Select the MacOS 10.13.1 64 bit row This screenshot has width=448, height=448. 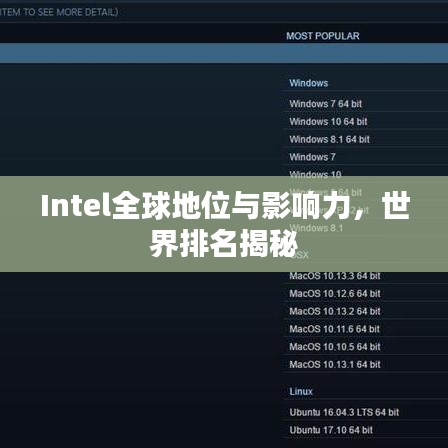pos(335,364)
